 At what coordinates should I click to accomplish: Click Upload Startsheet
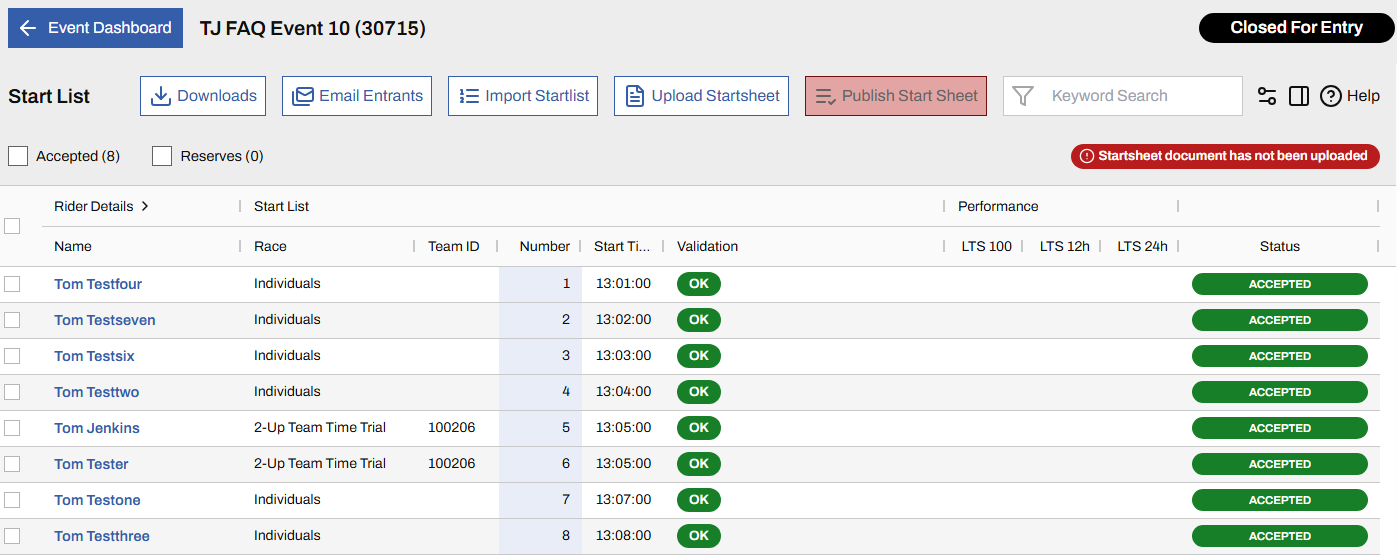click(701, 96)
